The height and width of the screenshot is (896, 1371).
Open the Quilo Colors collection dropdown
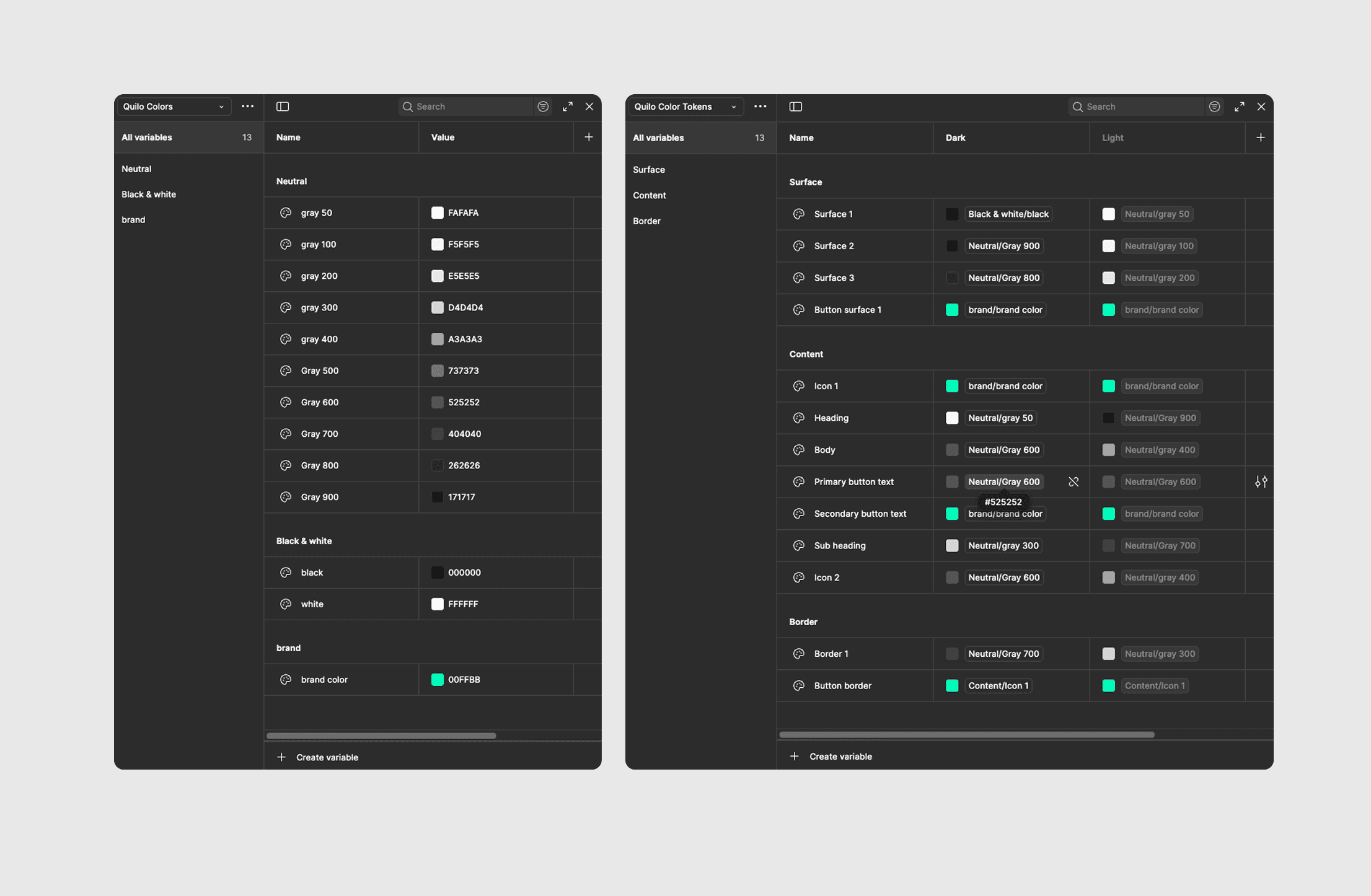(x=174, y=107)
